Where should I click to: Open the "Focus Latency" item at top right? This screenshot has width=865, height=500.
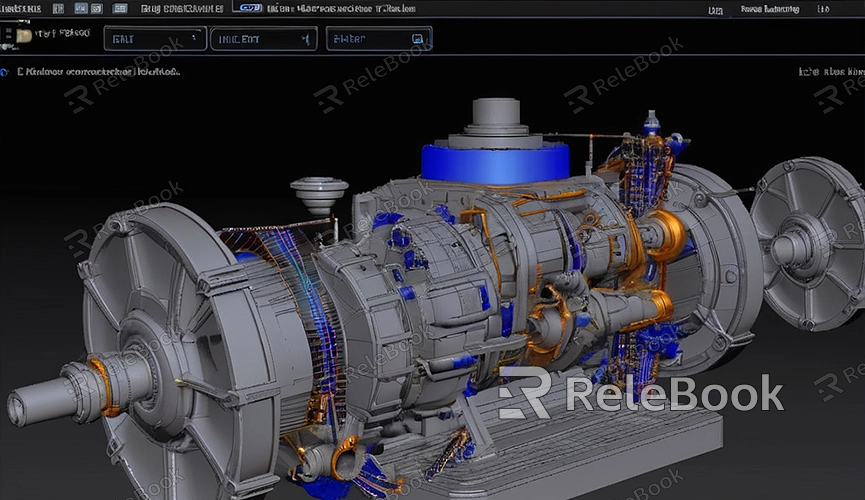(769, 9)
